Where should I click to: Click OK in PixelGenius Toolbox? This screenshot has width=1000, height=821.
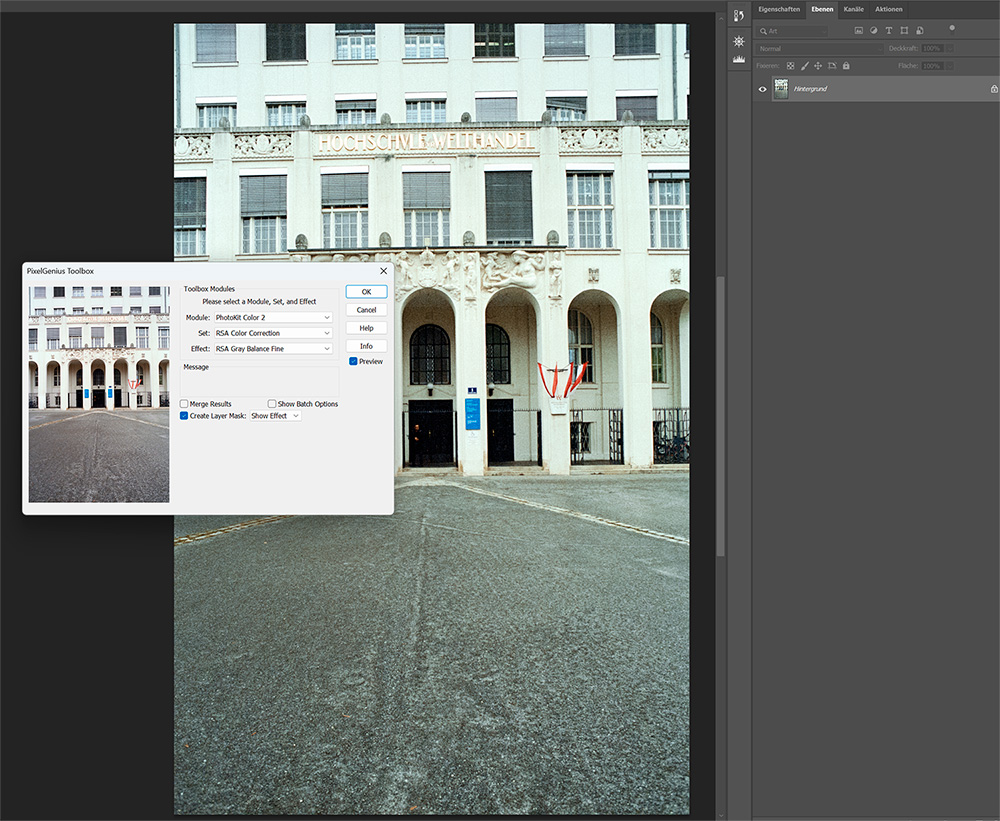coord(366,292)
